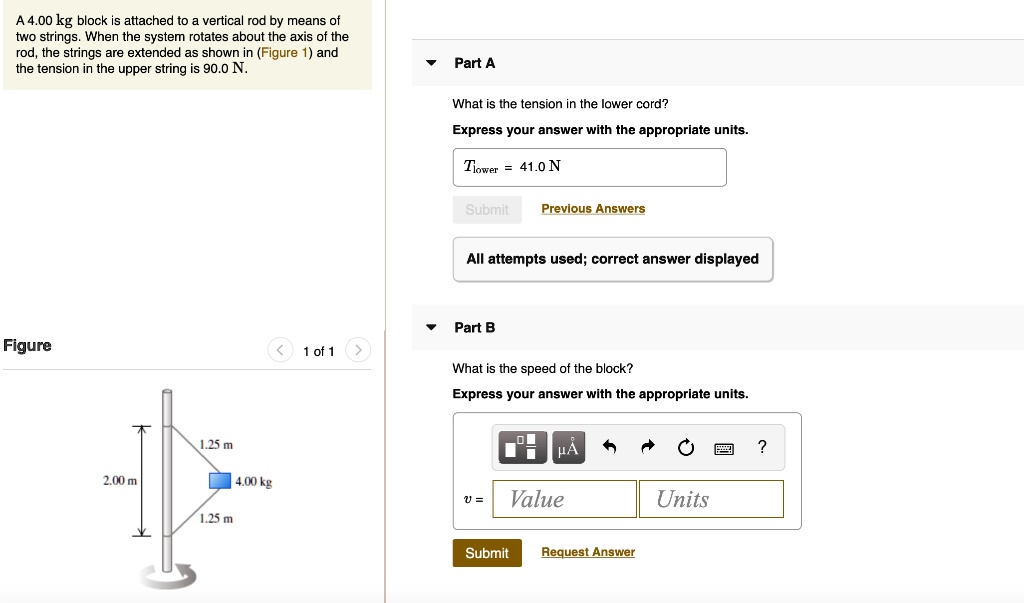Collapse the Part A section triangle
Screen dimensions: 1024x603
431,63
